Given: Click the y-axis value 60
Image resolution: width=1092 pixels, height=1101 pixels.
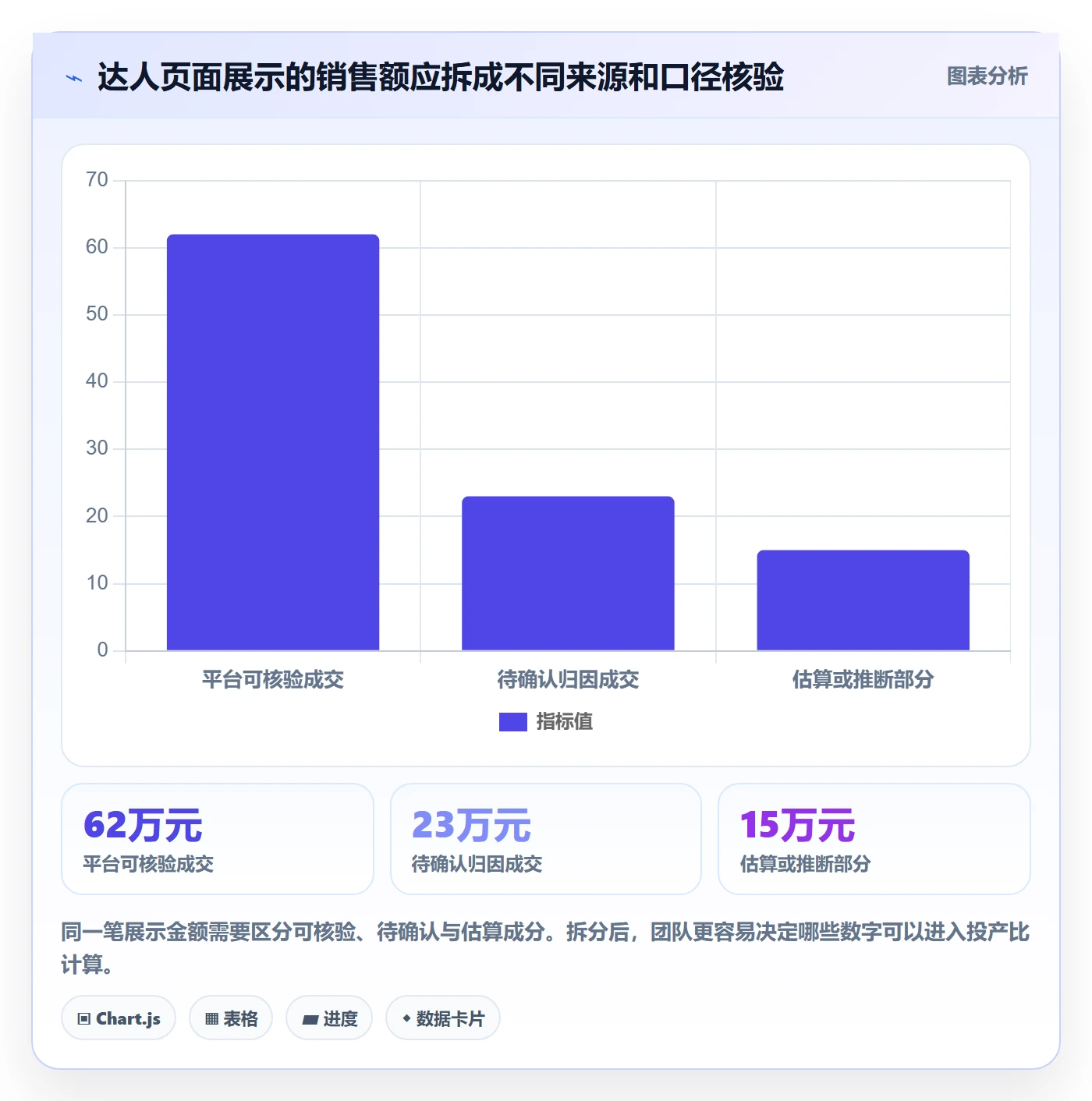Looking at the screenshot, I should [x=97, y=247].
